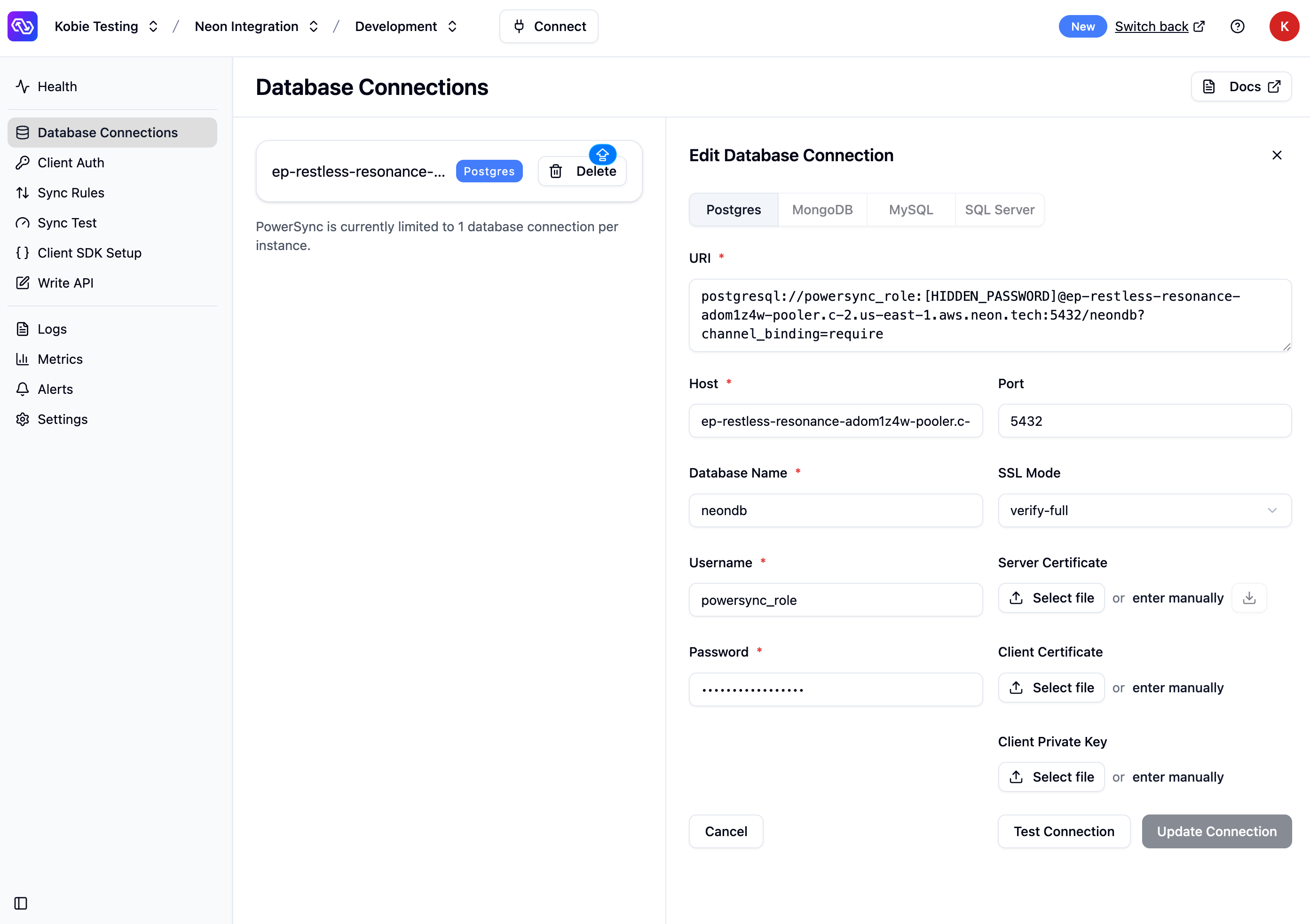Click the New badge in header

click(1082, 26)
